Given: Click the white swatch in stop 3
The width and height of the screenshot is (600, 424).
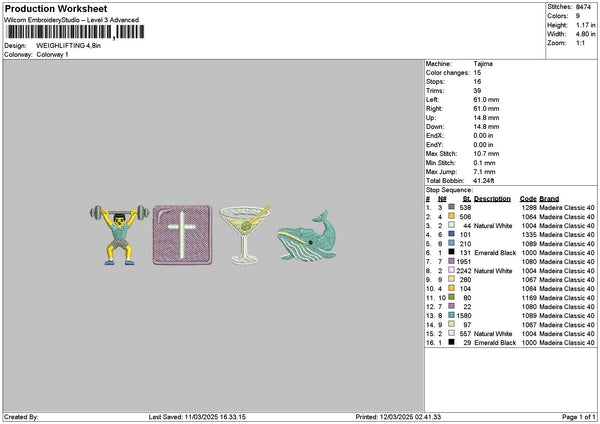Looking at the screenshot, I should [452, 225].
